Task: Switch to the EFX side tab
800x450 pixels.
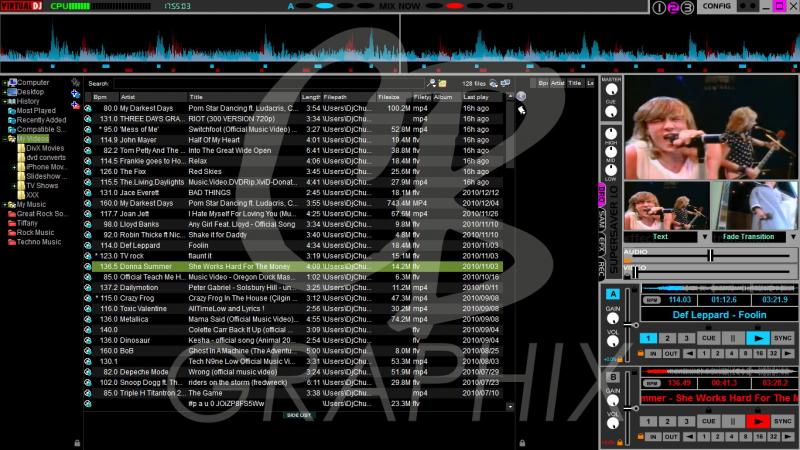Action: [602, 244]
